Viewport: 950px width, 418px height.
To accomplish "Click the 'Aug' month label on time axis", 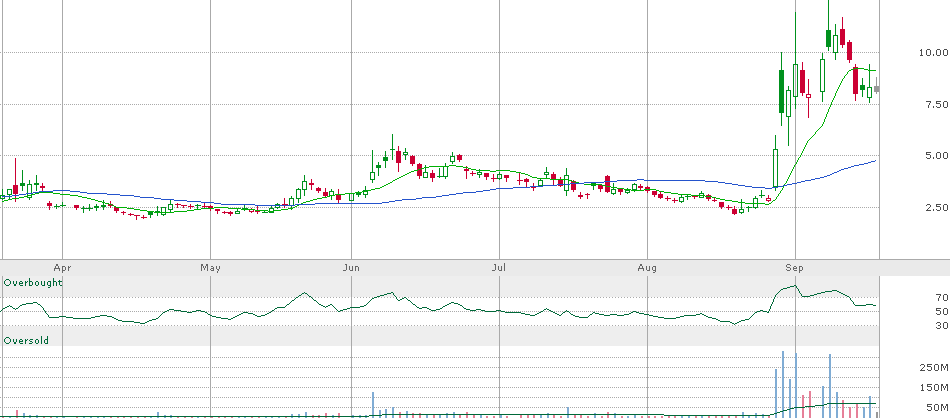I will 648,267.
